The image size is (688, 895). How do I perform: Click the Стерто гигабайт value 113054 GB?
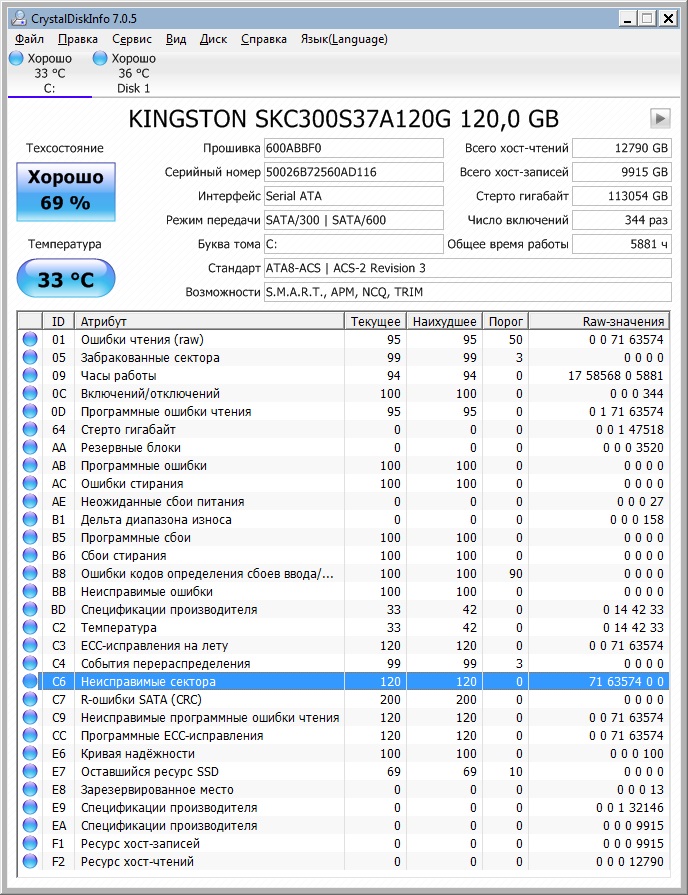coord(622,196)
